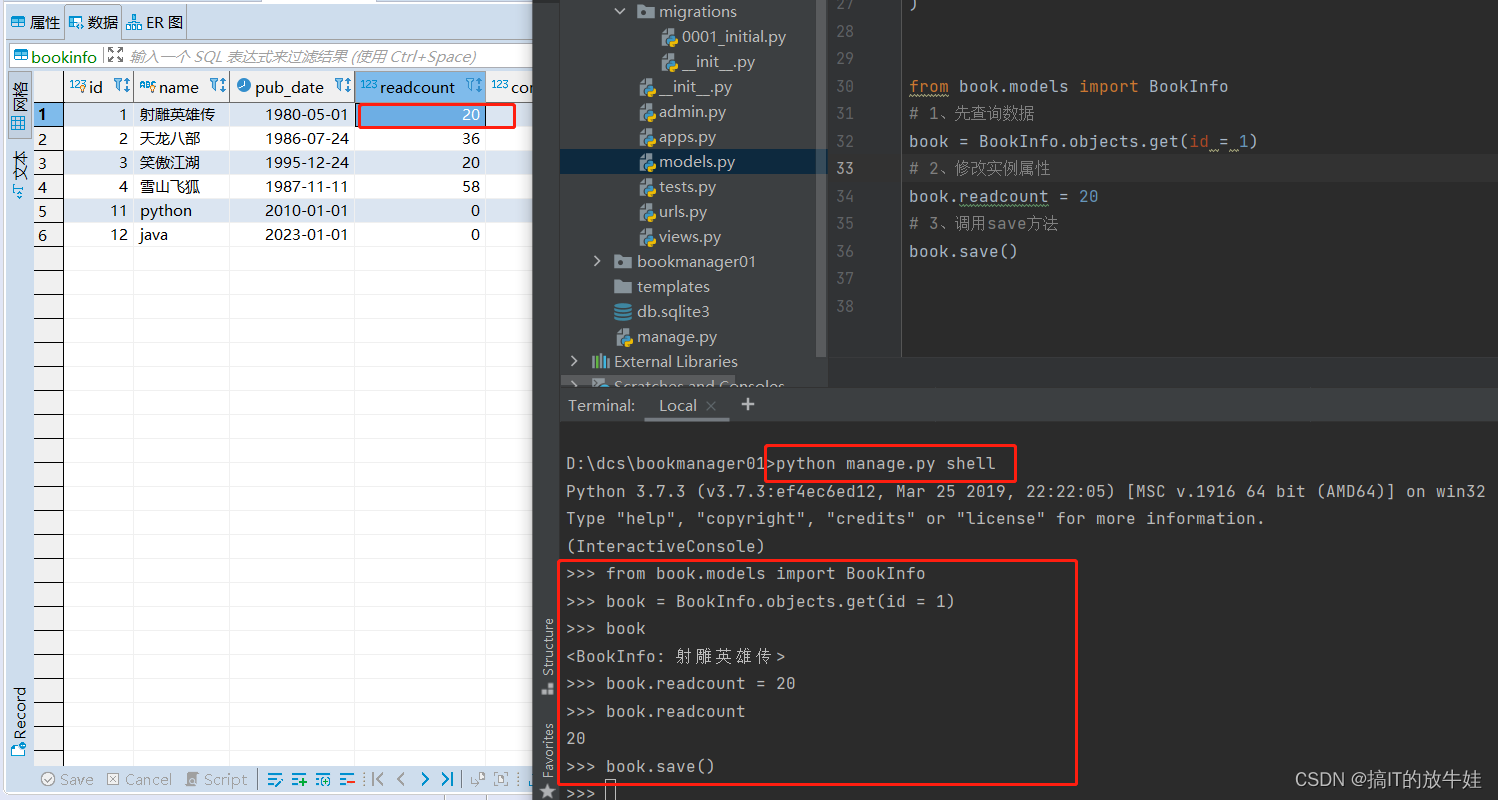Click the import BookInfo line in editor
The height and width of the screenshot is (800, 1498).
click(x=1068, y=86)
